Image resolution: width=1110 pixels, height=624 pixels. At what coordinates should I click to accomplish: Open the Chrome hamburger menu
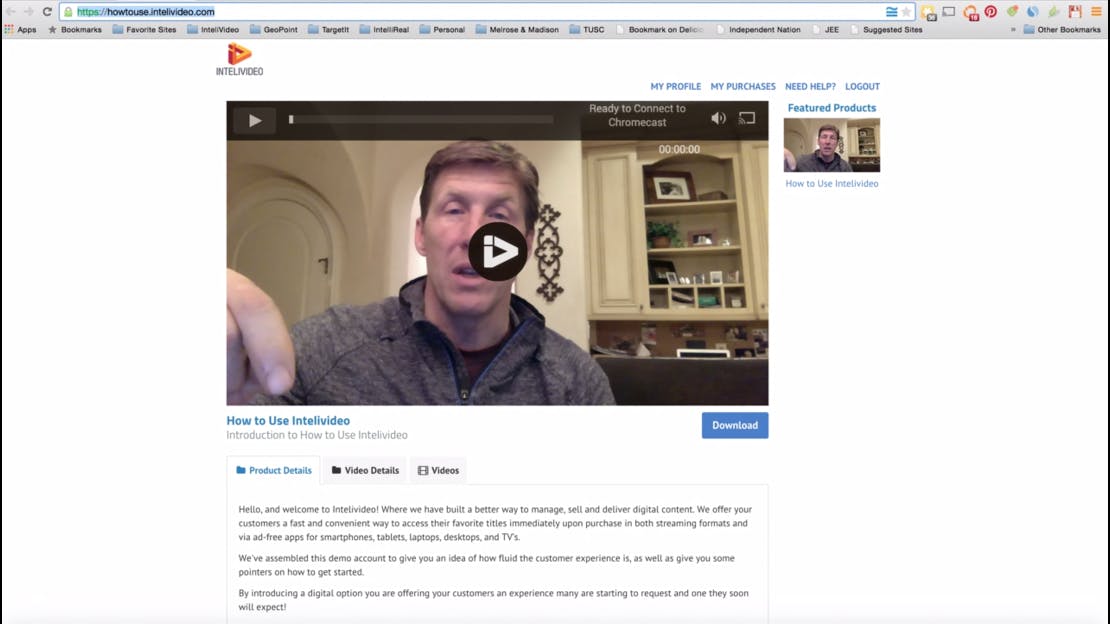[x=1097, y=11]
